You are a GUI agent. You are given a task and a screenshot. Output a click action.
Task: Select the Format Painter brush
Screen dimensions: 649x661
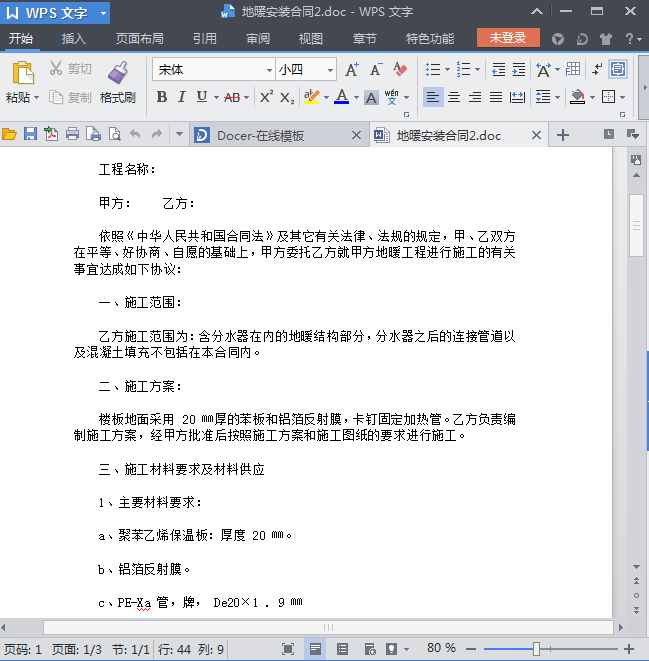click(118, 73)
